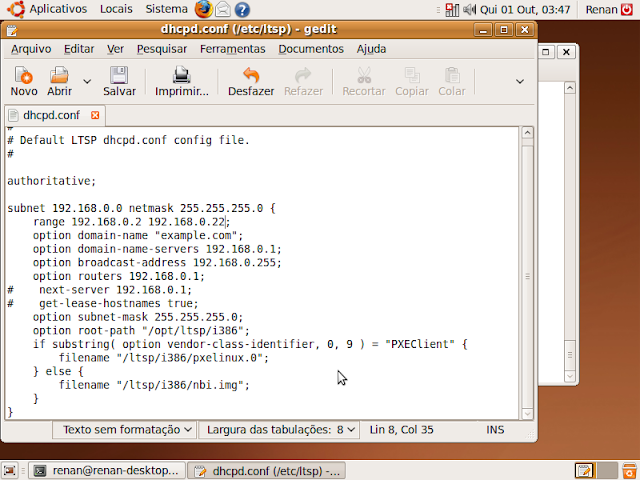Click the broadcast-address 192.168.0.255 line
The height and width of the screenshot is (480, 640).
coord(157,262)
